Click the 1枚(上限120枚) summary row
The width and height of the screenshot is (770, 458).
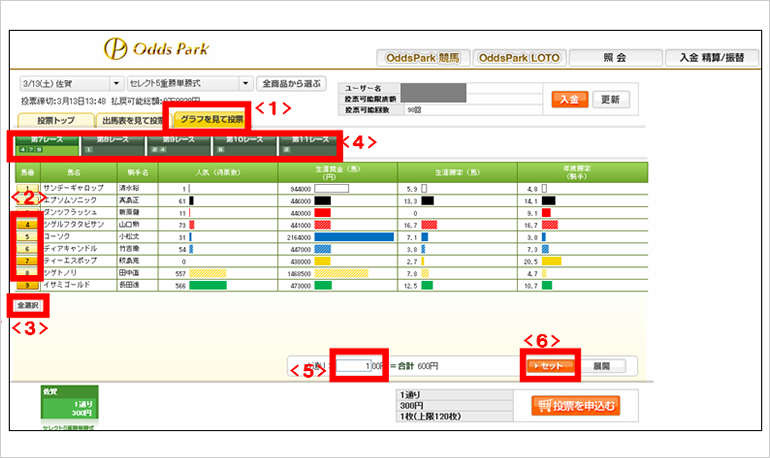pos(455,416)
